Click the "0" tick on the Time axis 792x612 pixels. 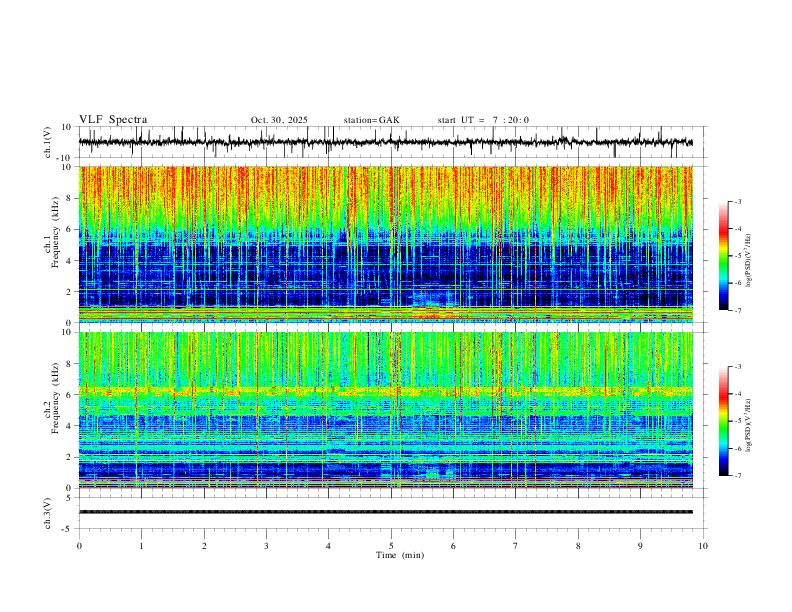79,546
